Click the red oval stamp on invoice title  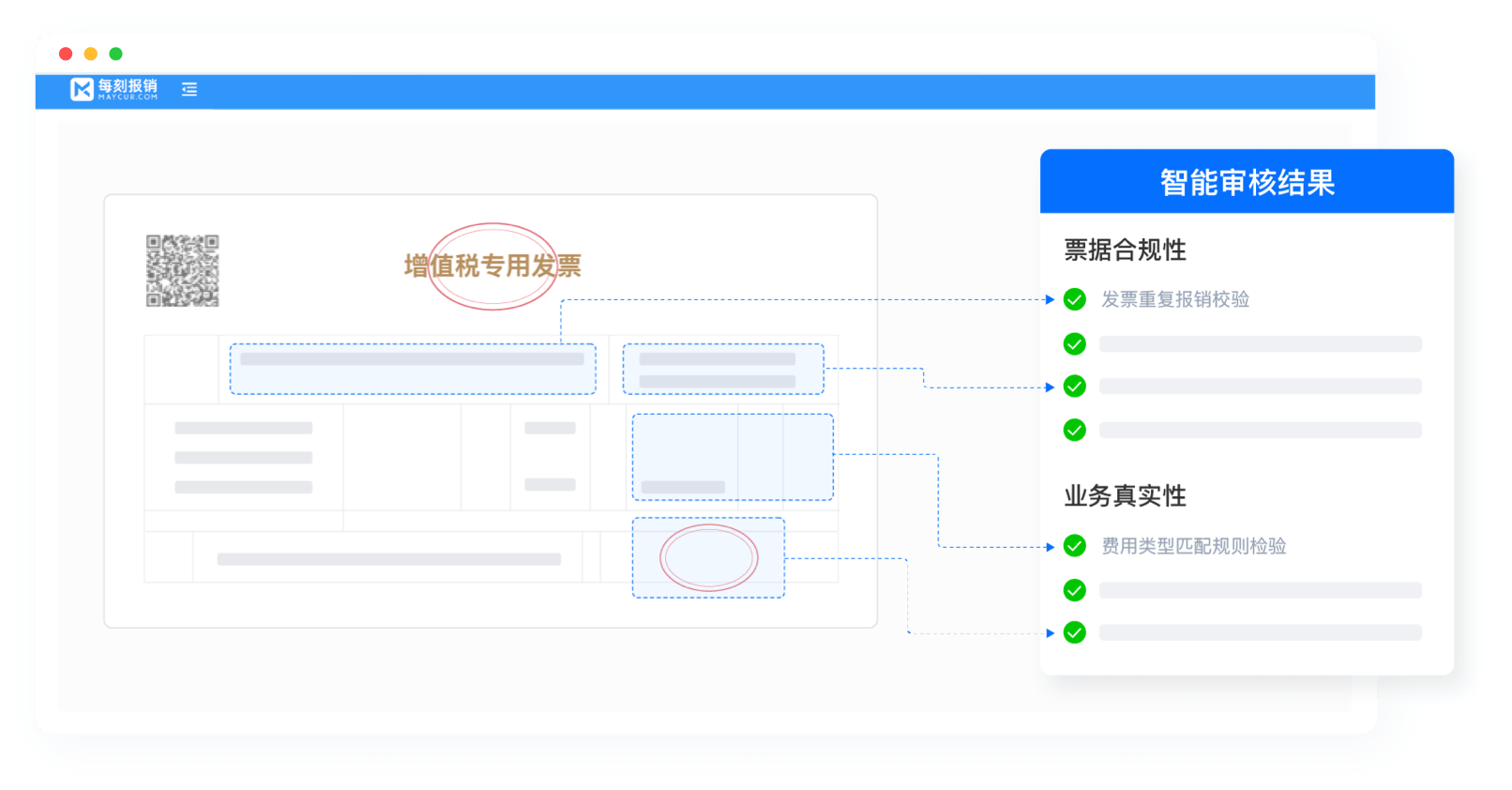(x=492, y=266)
